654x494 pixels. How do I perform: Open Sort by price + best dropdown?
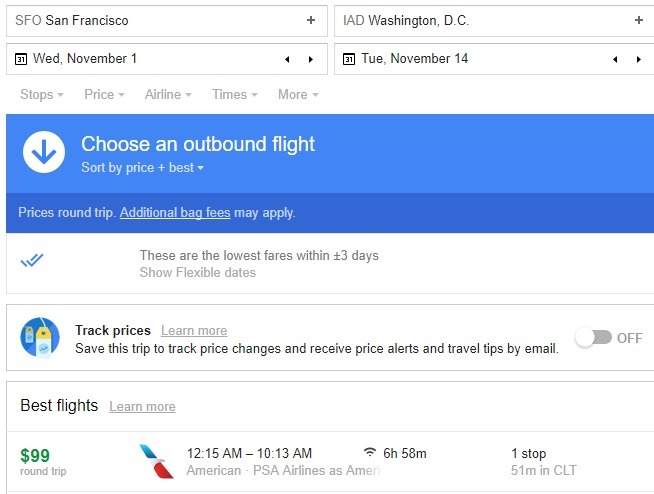(142, 168)
